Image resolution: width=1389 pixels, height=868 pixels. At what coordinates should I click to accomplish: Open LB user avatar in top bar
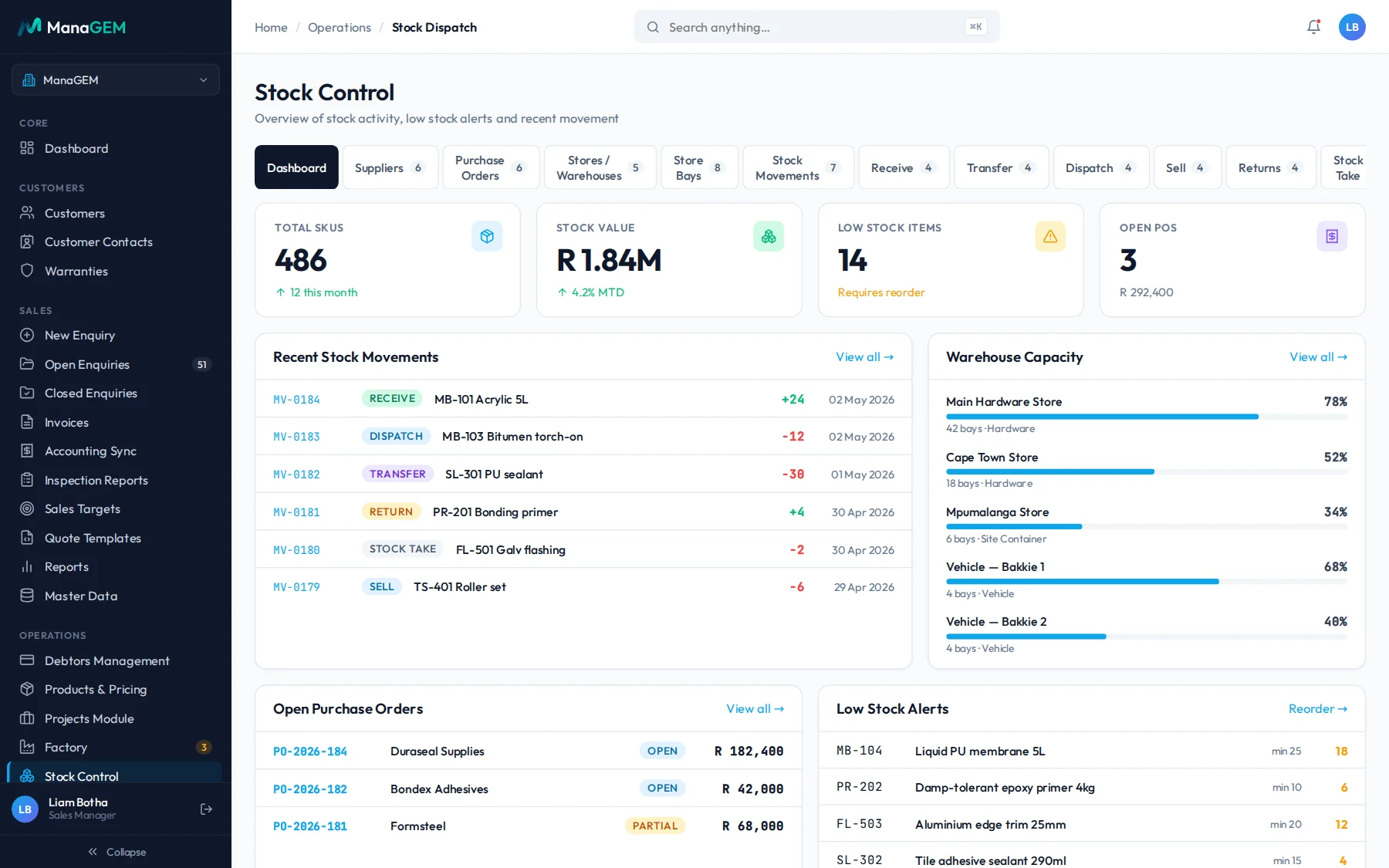pos(1352,27)
